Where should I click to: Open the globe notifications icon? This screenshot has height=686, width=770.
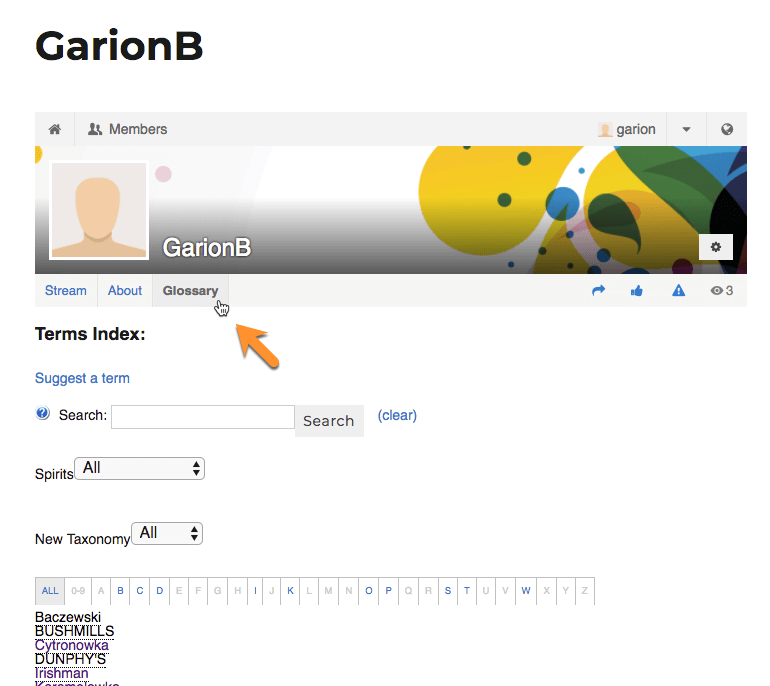tap(727, 129)
